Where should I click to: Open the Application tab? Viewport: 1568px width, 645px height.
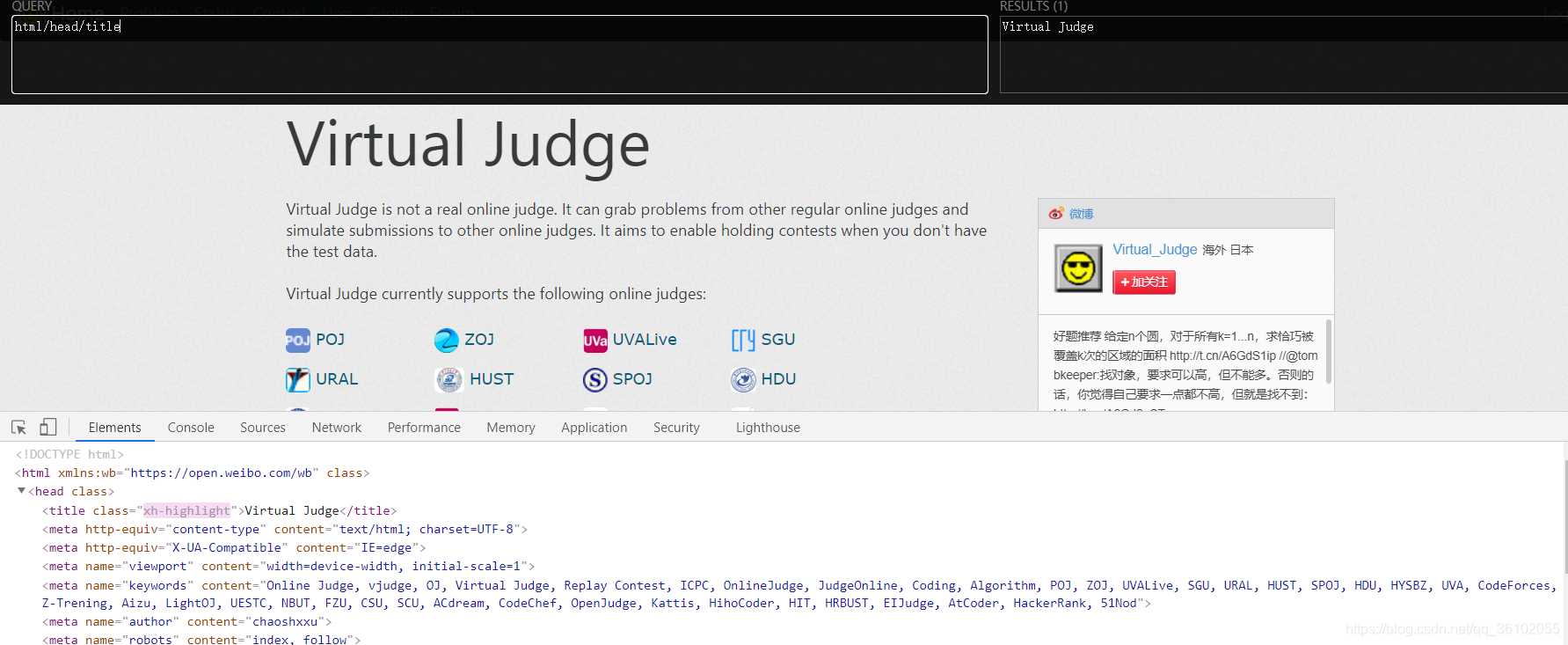(594, 428)
